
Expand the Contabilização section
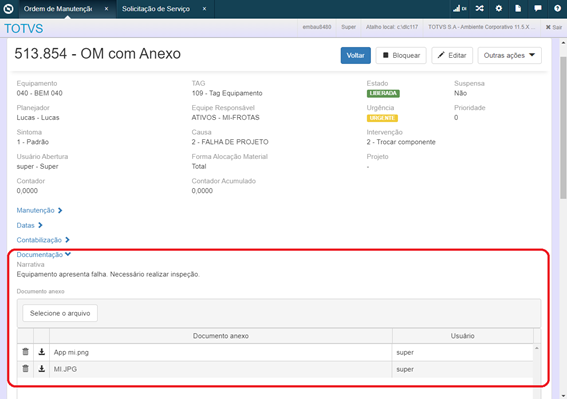coord(43,240)
